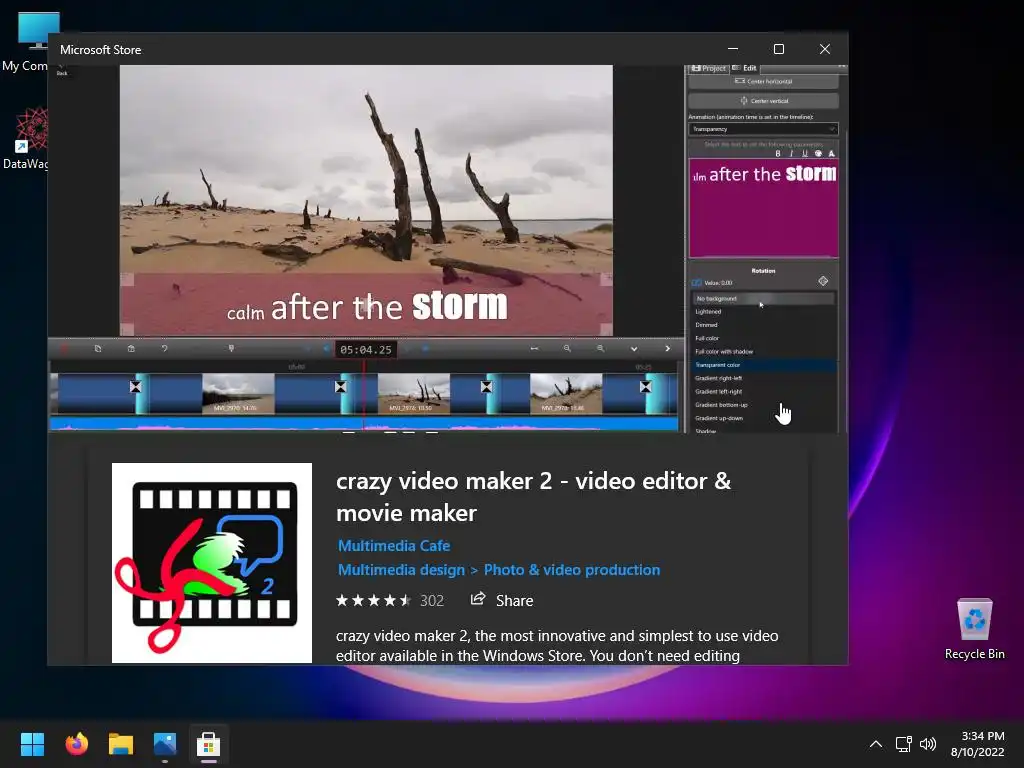1024x768 pixels.
Task: Click the 05:04.25 timecode display
Action: (366, 350)
